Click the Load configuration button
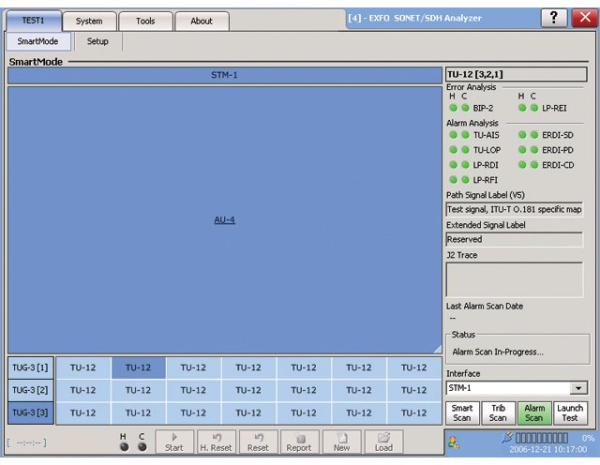 (x=383, y=442)
